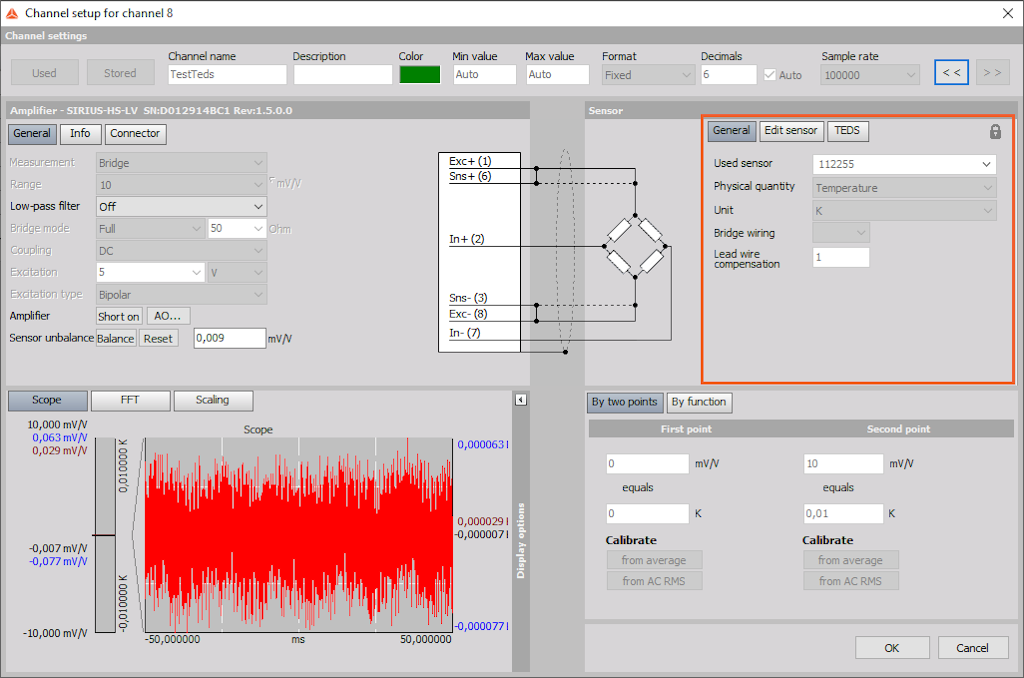Open the Format dropdown
The width and height of the screenshot is (1024, 678).
(x=648, y=75)
